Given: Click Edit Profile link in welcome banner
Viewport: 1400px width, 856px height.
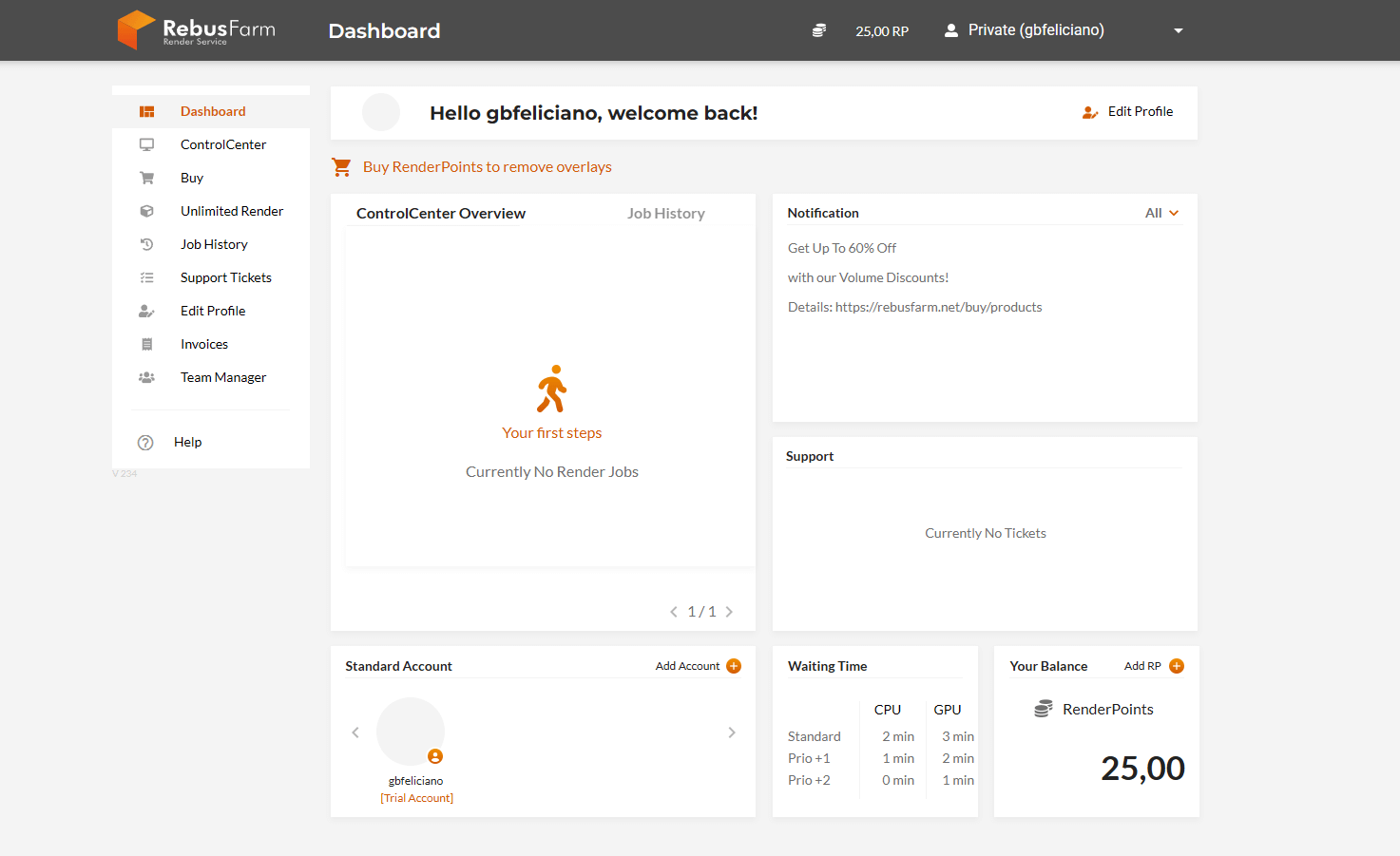Looking at the screenshot, I should click(x=1141, y=112).
